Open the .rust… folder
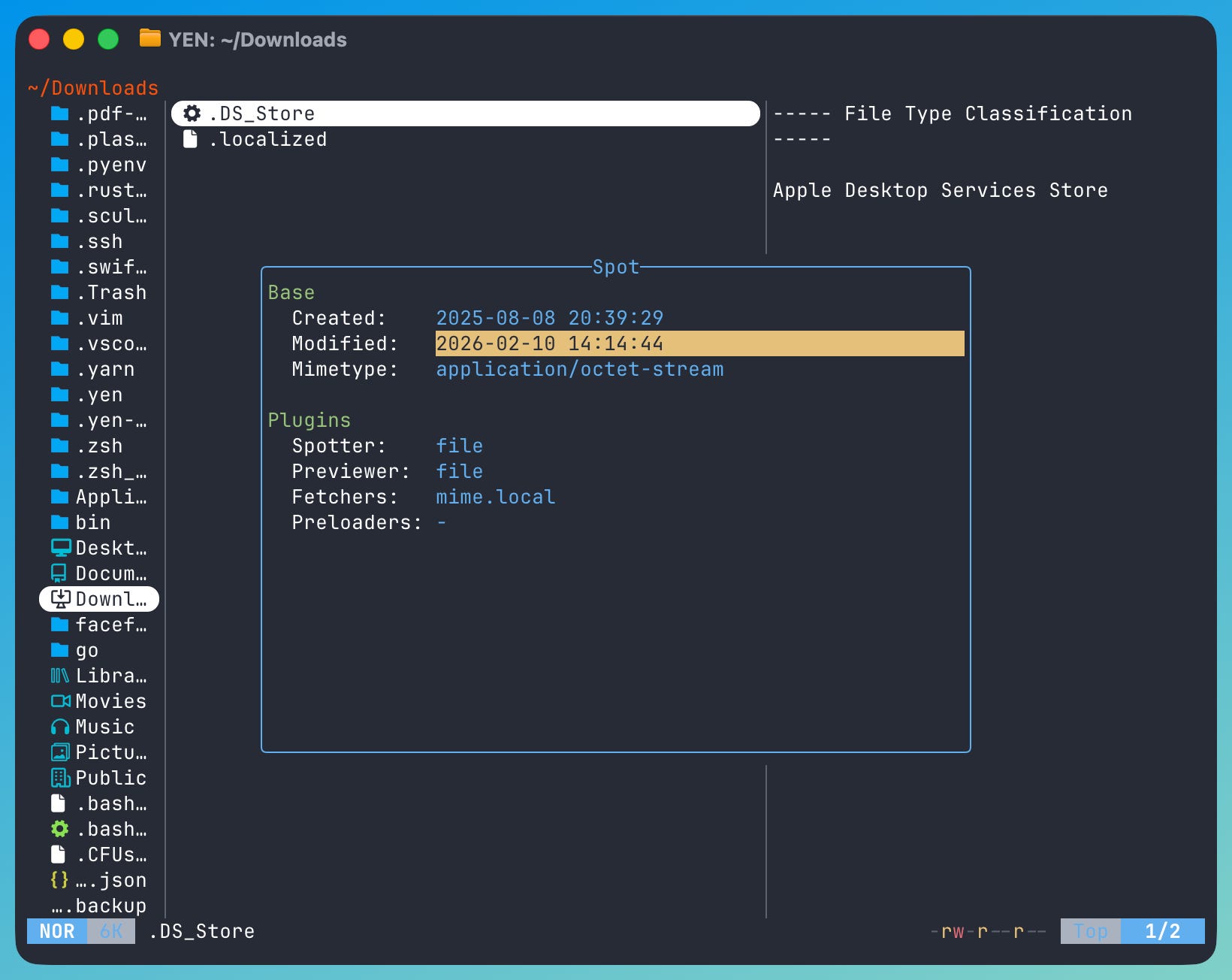 (x=99, y=190)
